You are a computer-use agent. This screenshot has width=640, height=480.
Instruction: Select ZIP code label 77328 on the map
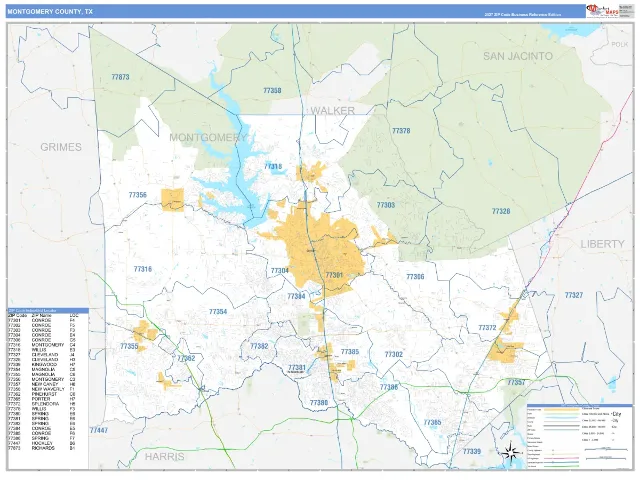click(x=501, y=211)
